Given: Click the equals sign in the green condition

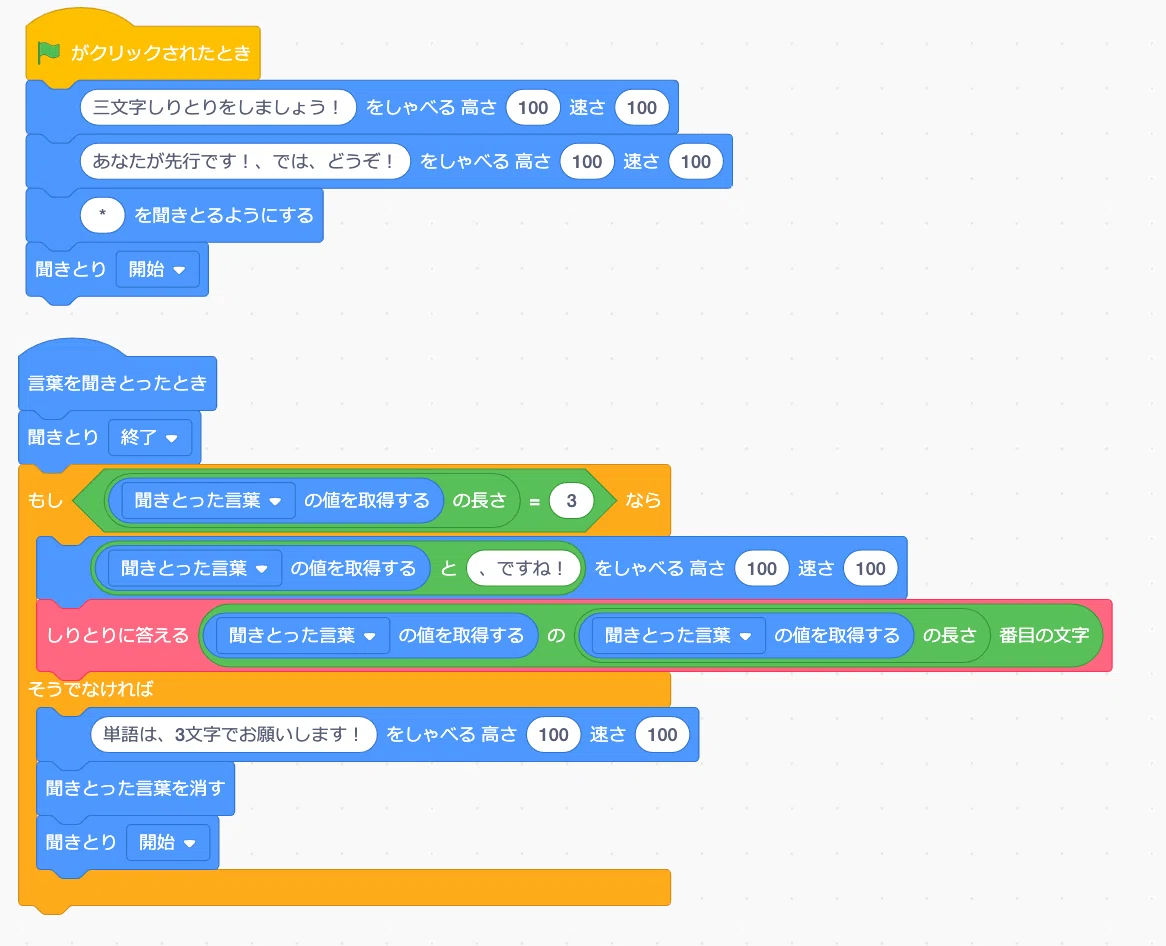Looking at the screenshot, I should pos(534,501).
